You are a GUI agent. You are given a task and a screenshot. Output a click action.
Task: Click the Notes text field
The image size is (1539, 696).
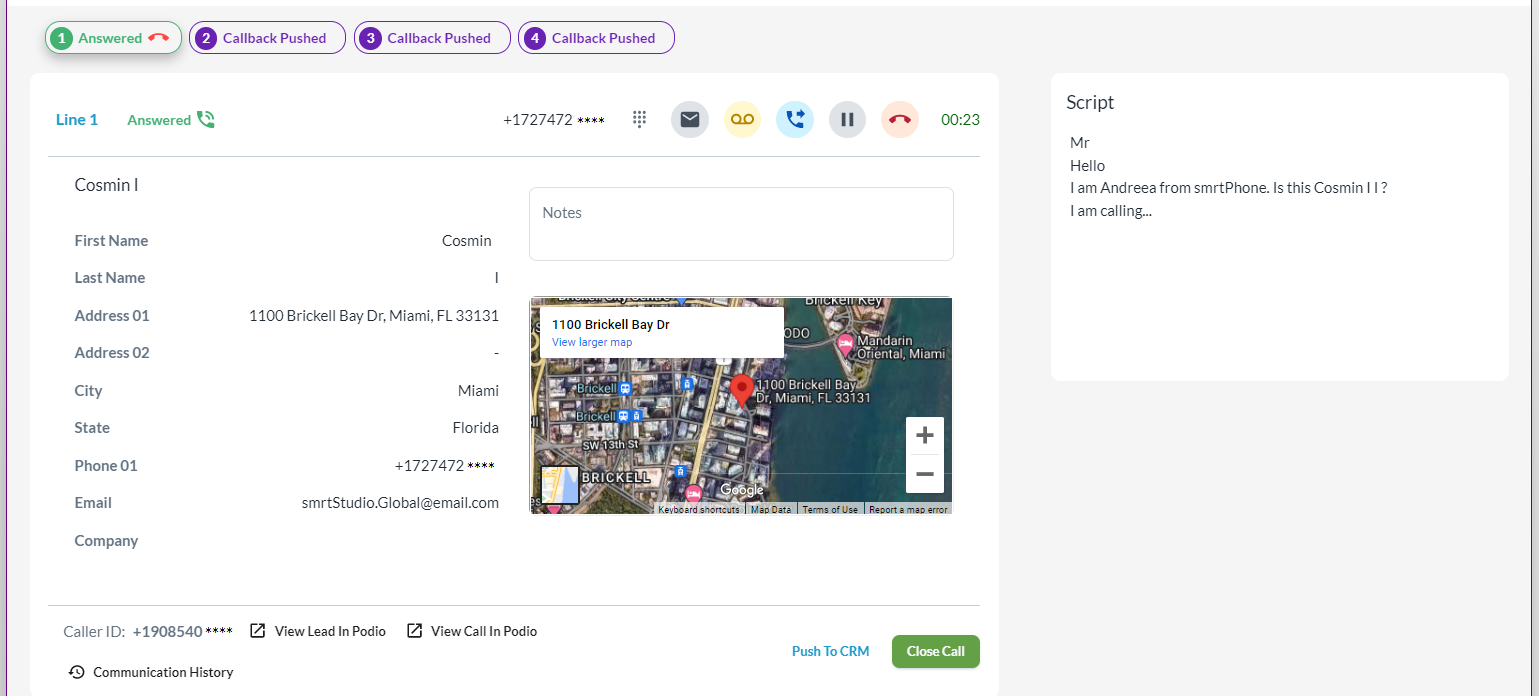tap(741, 224)
